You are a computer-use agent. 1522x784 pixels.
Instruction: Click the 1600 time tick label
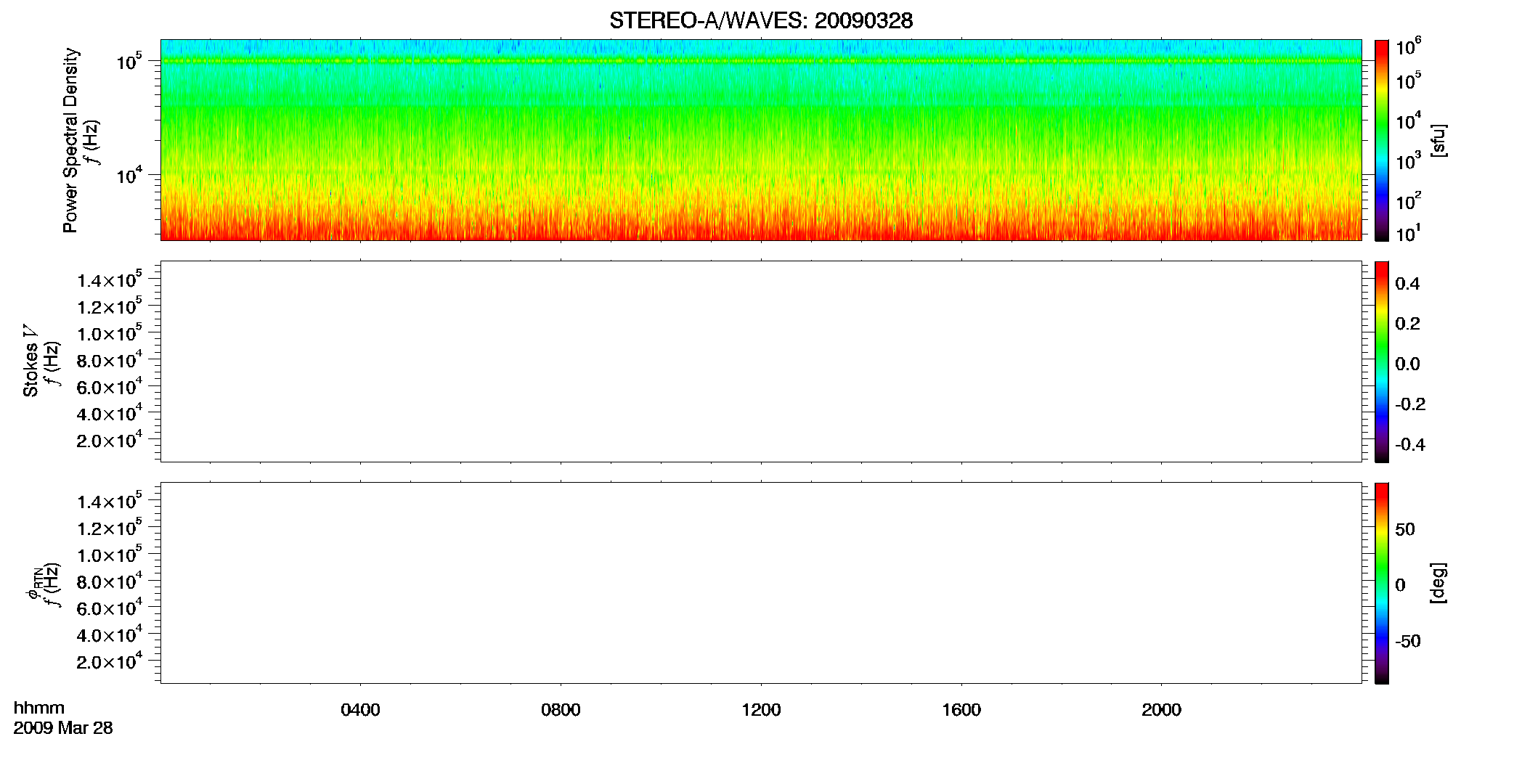pos(961,710)
